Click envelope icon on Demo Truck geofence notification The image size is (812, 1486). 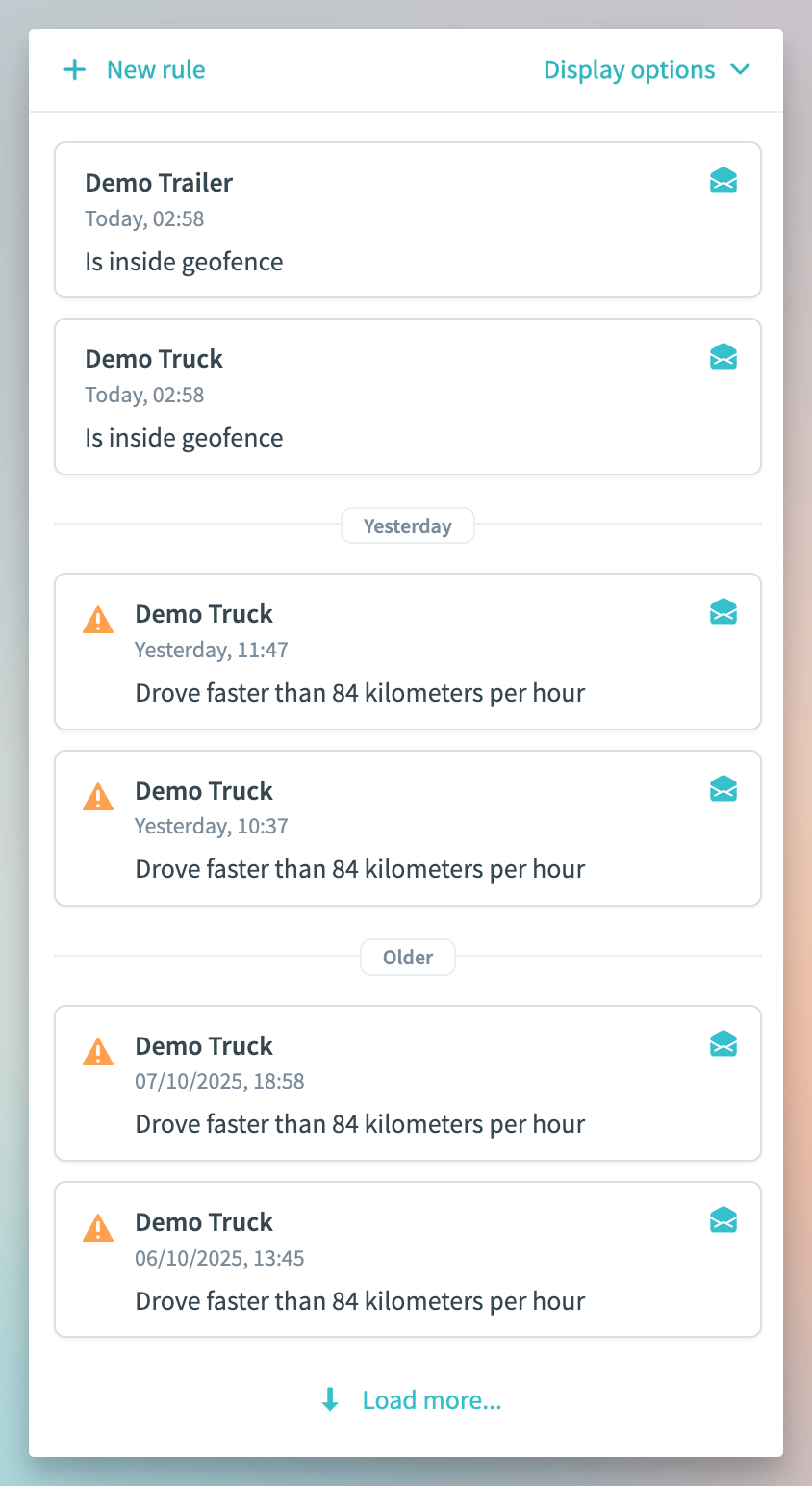[x=723, y=358]
